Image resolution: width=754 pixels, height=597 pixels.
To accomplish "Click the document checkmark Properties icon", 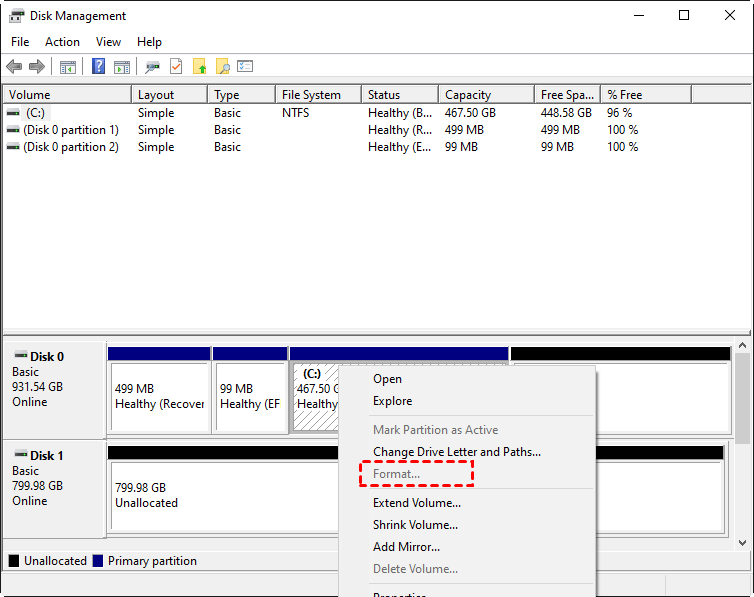I will coord(176,66).
